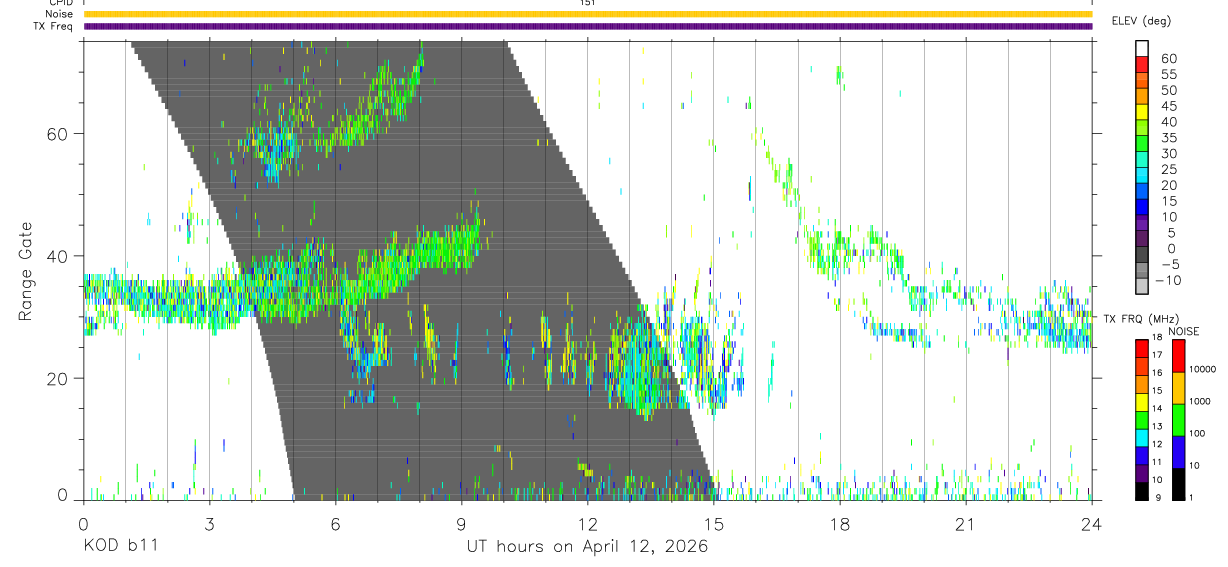The height and width of the screenshot is (567, 1228).
Task: Click elevation legend value '30'
Action: pos(1168,153)
